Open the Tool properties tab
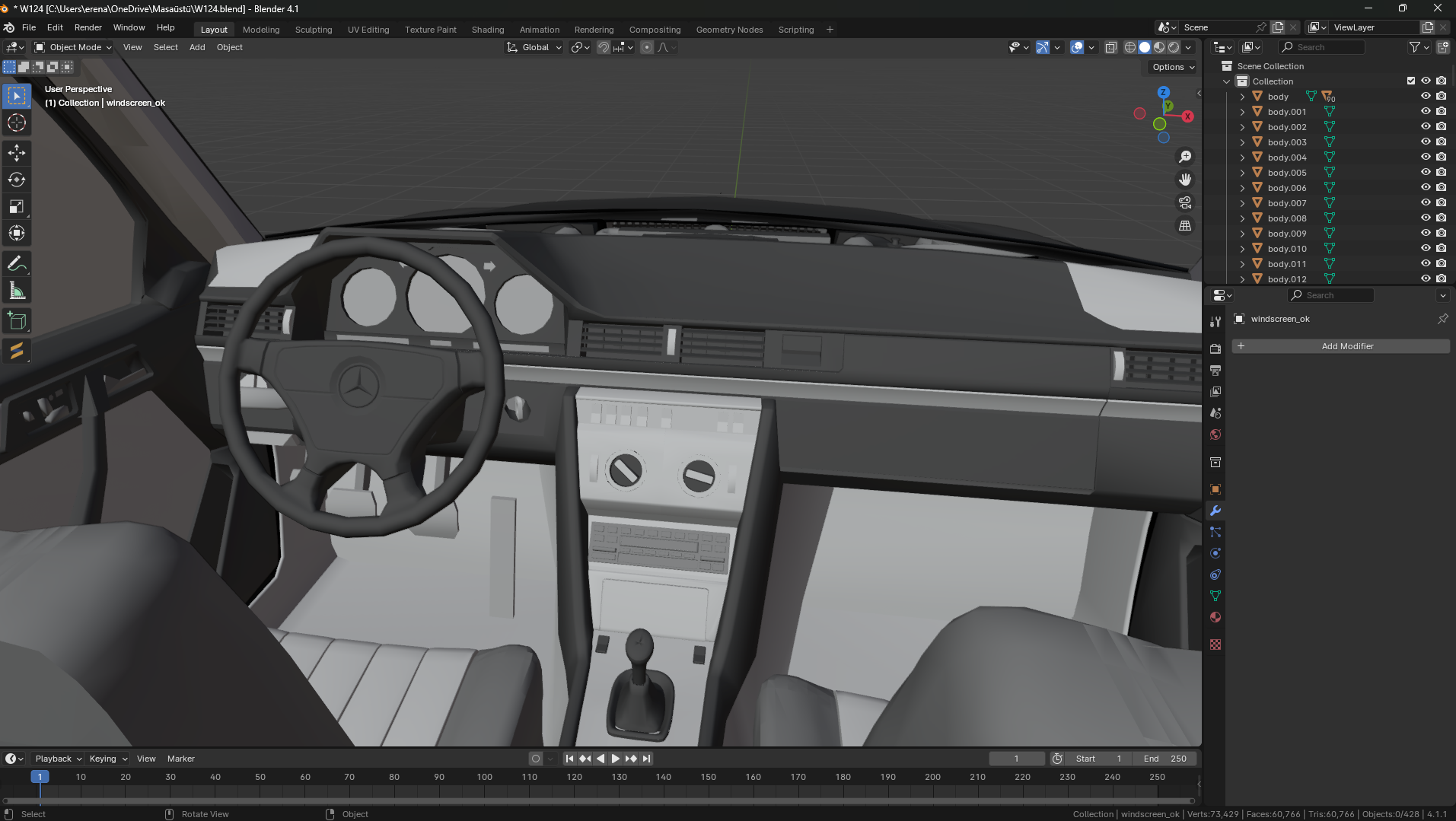 1215,322
